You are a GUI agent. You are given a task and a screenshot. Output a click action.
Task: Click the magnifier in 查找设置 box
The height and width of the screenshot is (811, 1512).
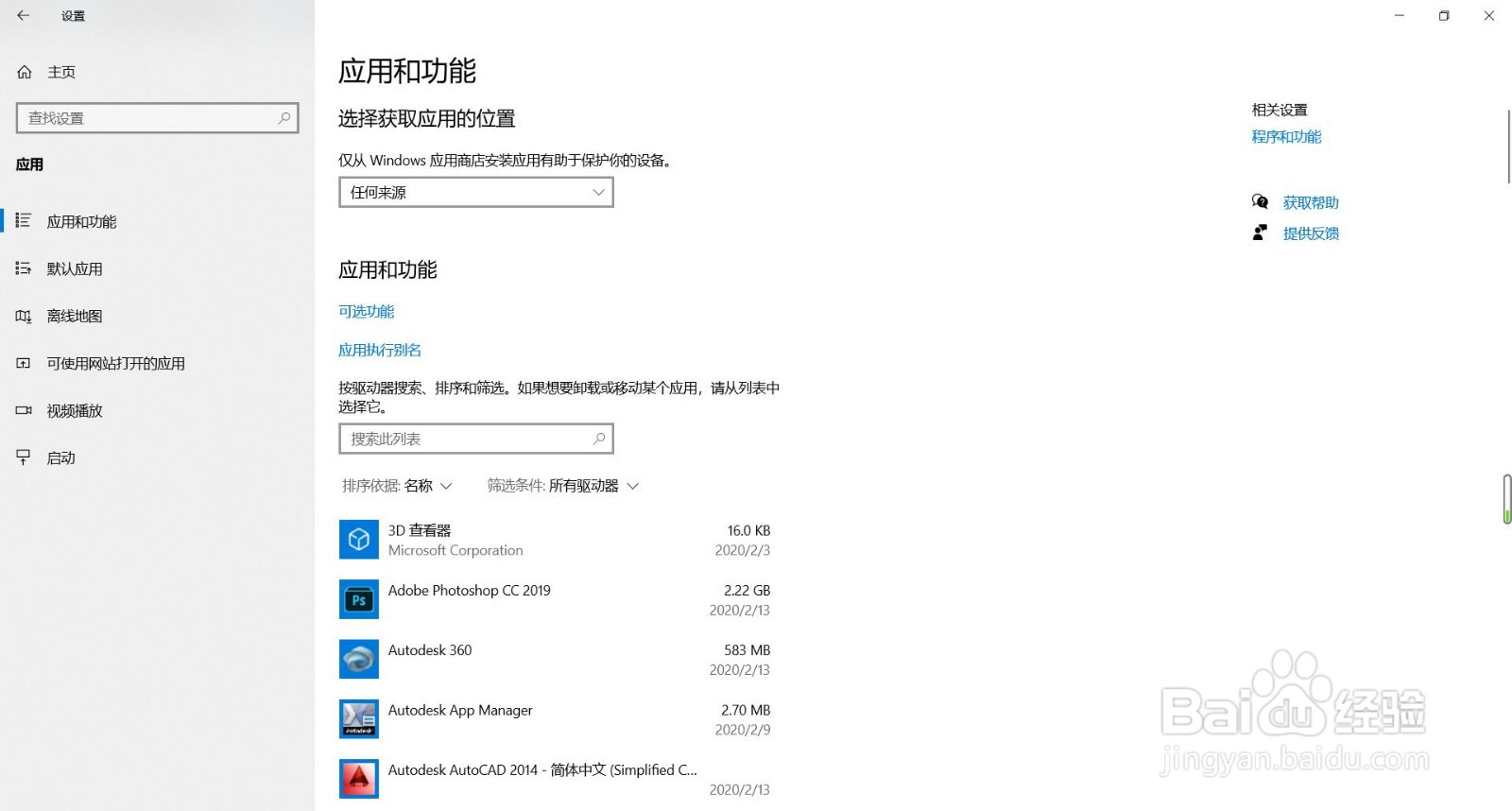click(283, 118)
